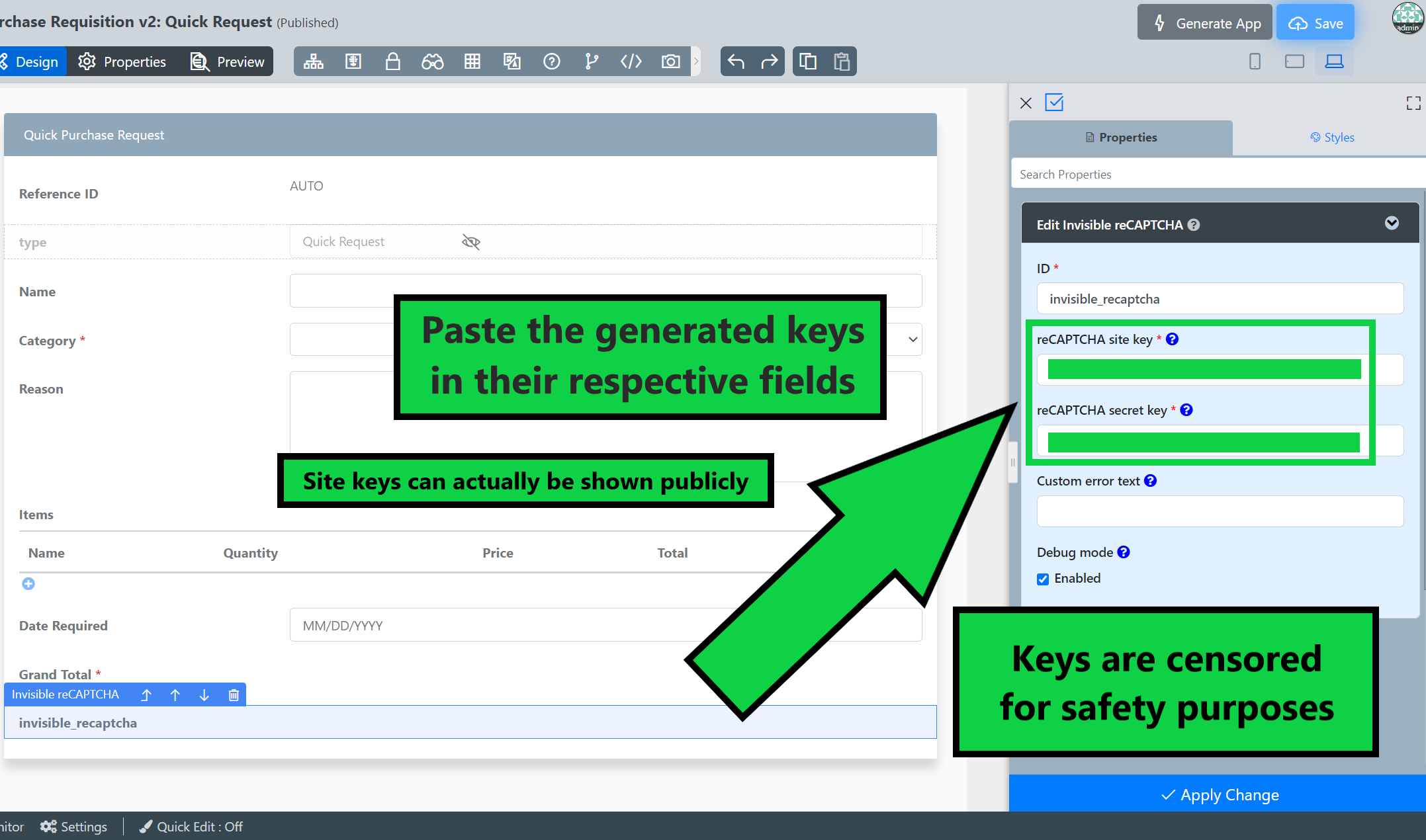This screenshot has width=1426, height=840.
Task: Add a new row in Items grid
Action: (28, 583)
